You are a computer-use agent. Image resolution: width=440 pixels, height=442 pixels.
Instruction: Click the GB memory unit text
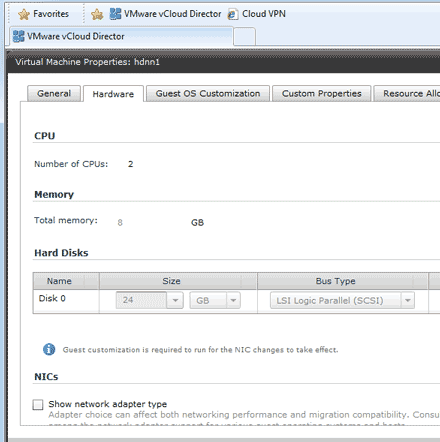[197, 223]
